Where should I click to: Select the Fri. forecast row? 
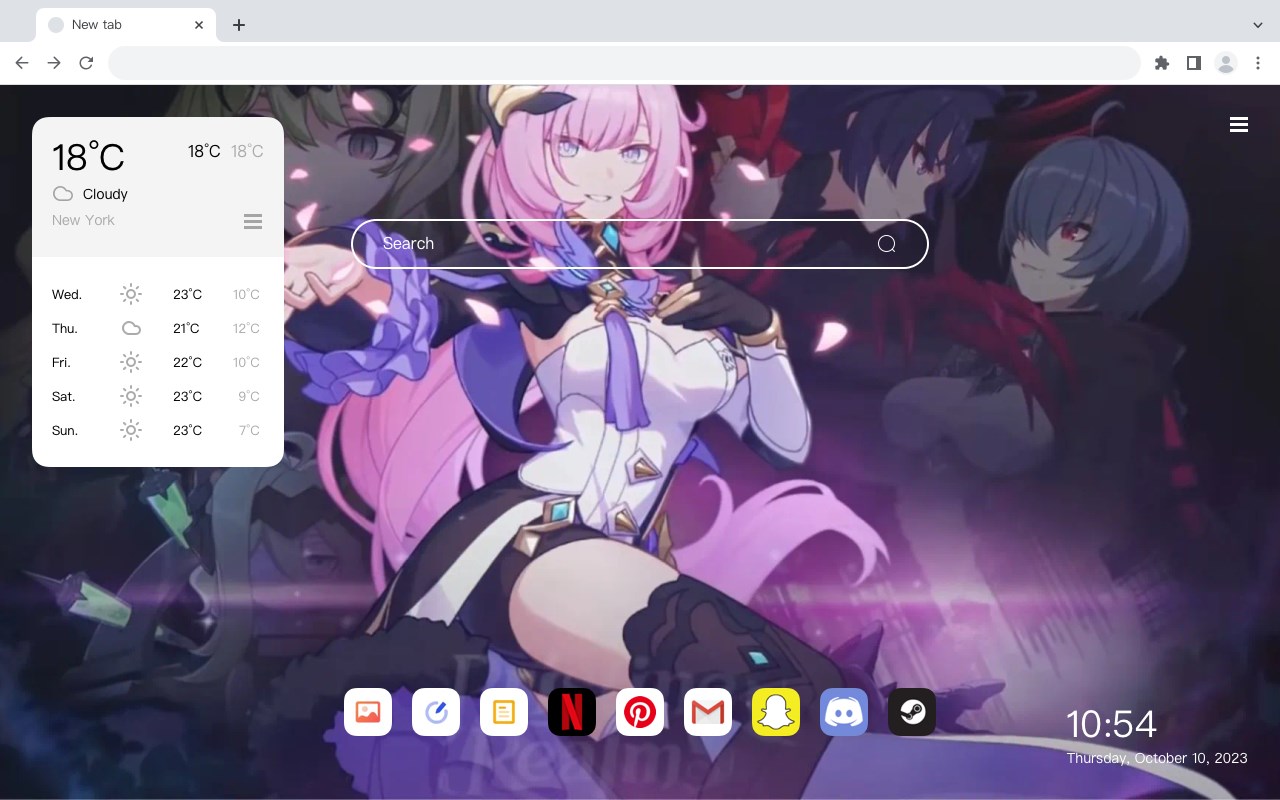[x=158, y=362]
